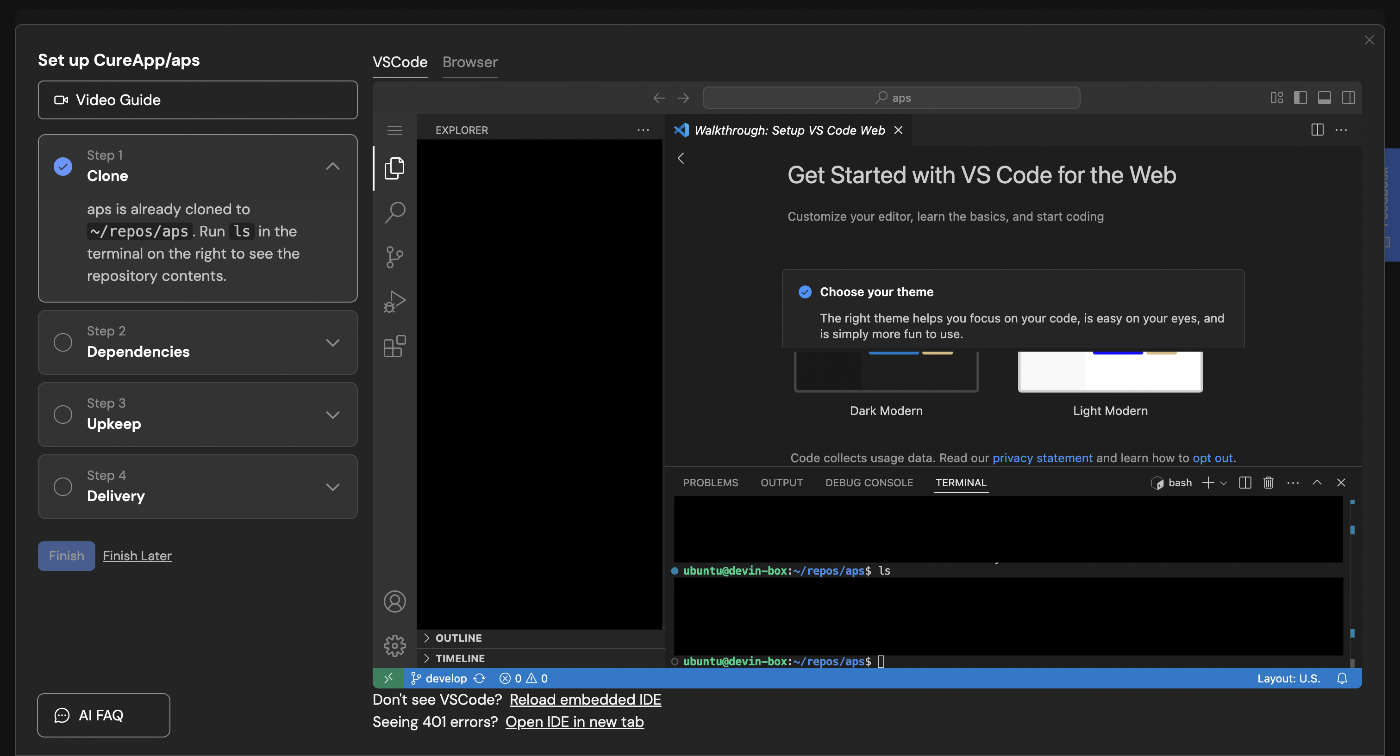The width and height of the screenshot is (1400, 756).
Task: Open the privacy statement link
Action: click(x=1042, y=458)
